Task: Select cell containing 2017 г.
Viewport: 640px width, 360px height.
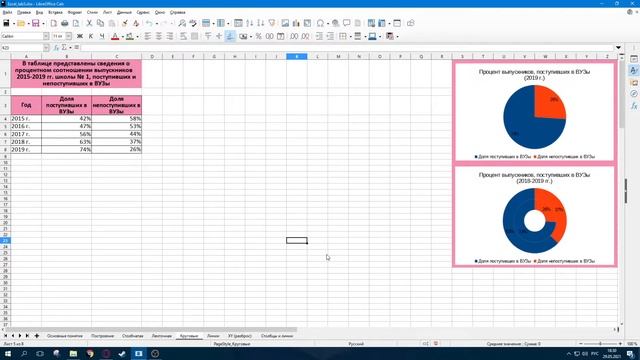Action: tap(26, 134)
